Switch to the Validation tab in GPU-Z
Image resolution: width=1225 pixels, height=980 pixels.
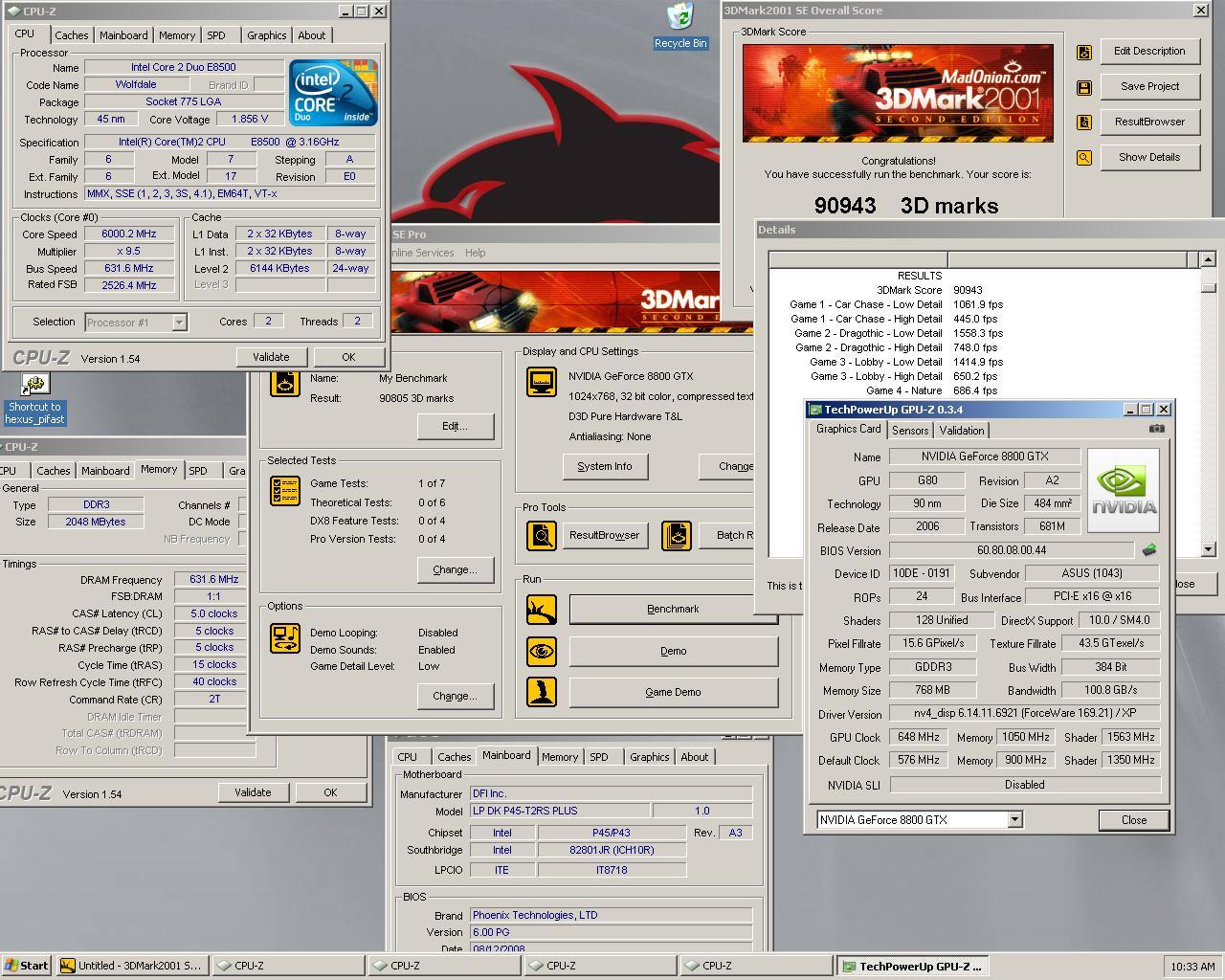click(x=962, y=431)
